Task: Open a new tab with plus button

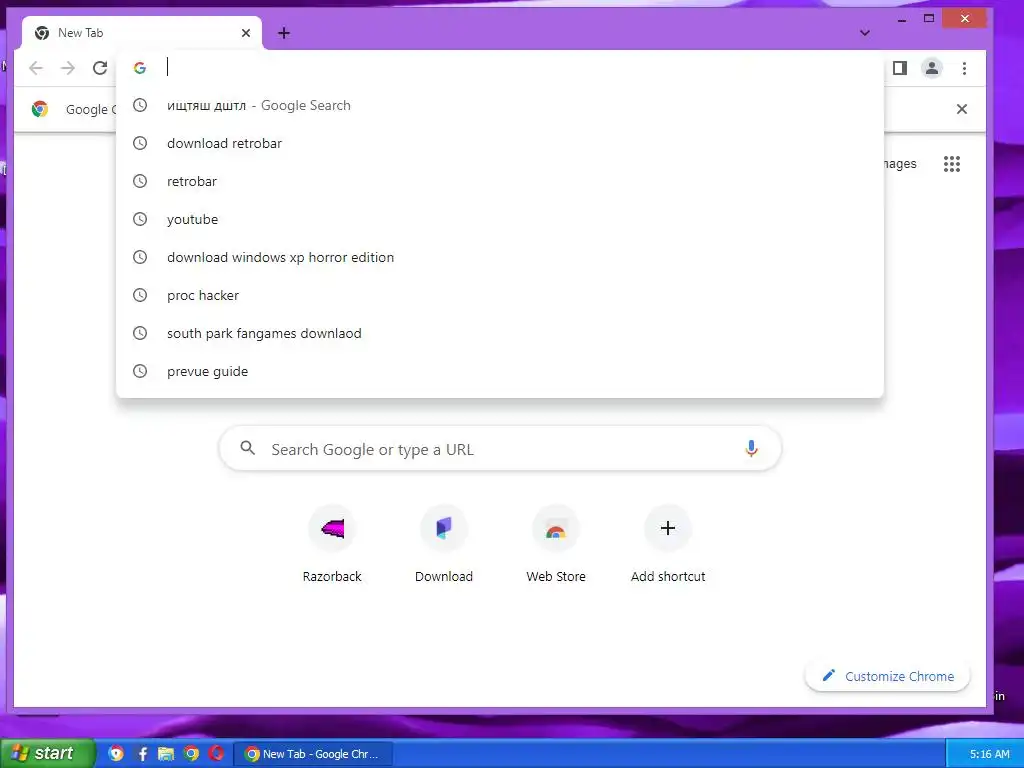Action: pos(283,33)
